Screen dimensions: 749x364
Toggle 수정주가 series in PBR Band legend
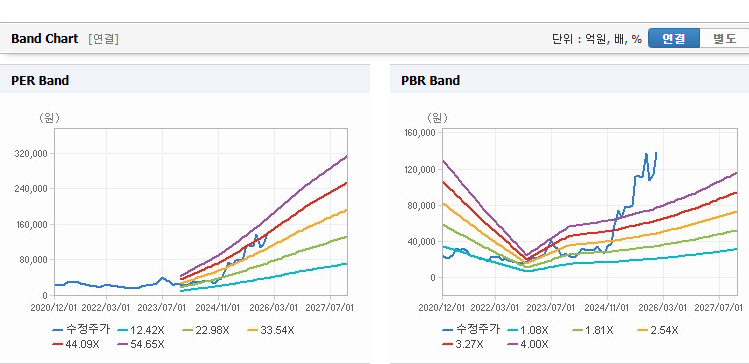471,330
